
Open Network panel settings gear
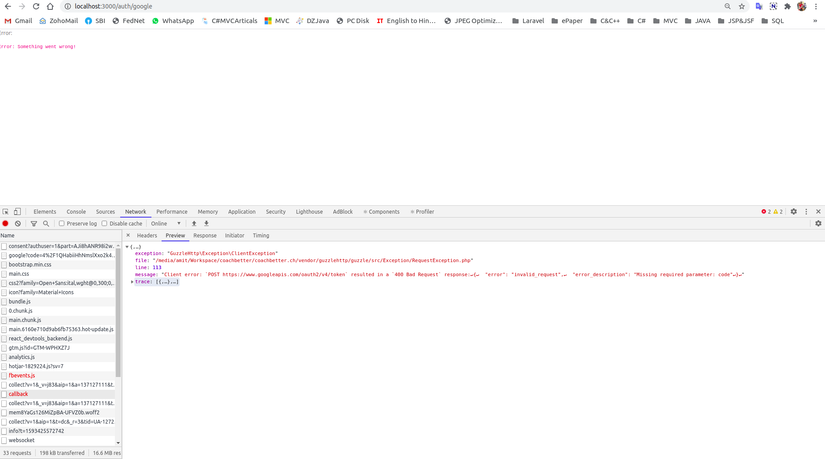pyautogui.click(x=818, y=224)
